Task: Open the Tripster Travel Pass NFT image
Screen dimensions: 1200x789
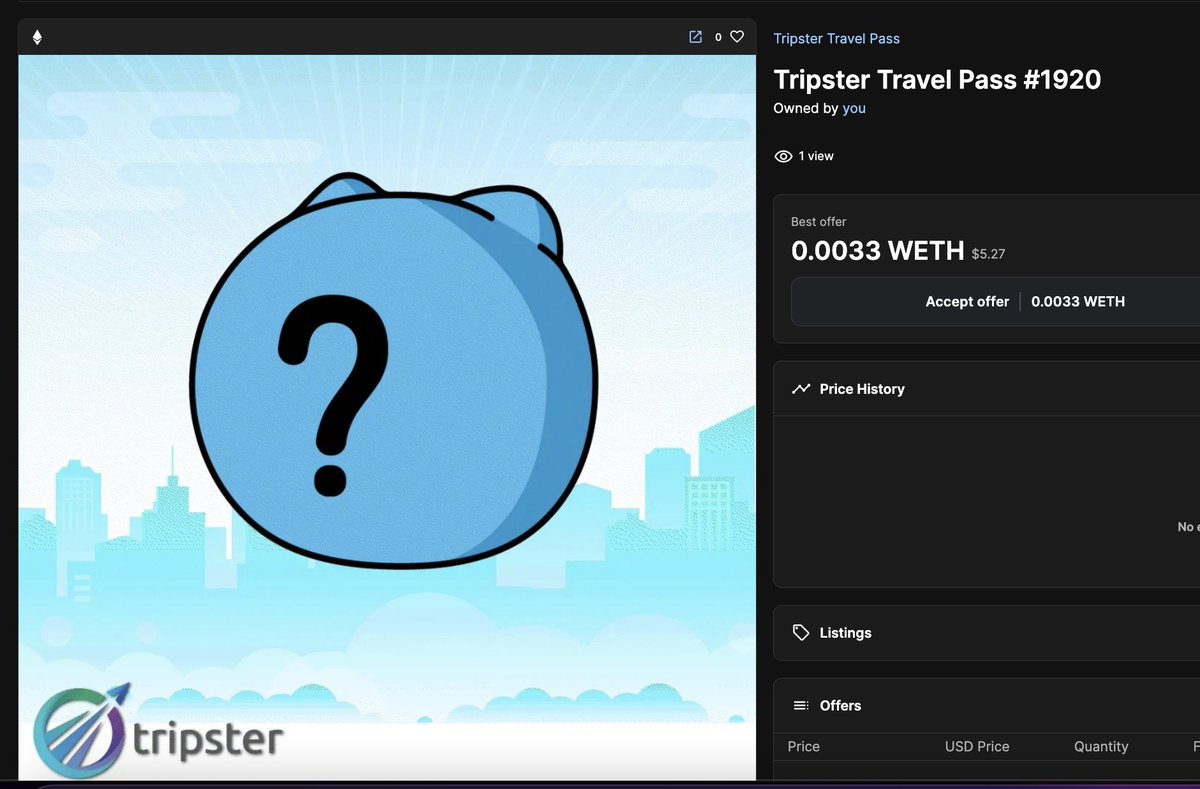Action: [387, 417]
